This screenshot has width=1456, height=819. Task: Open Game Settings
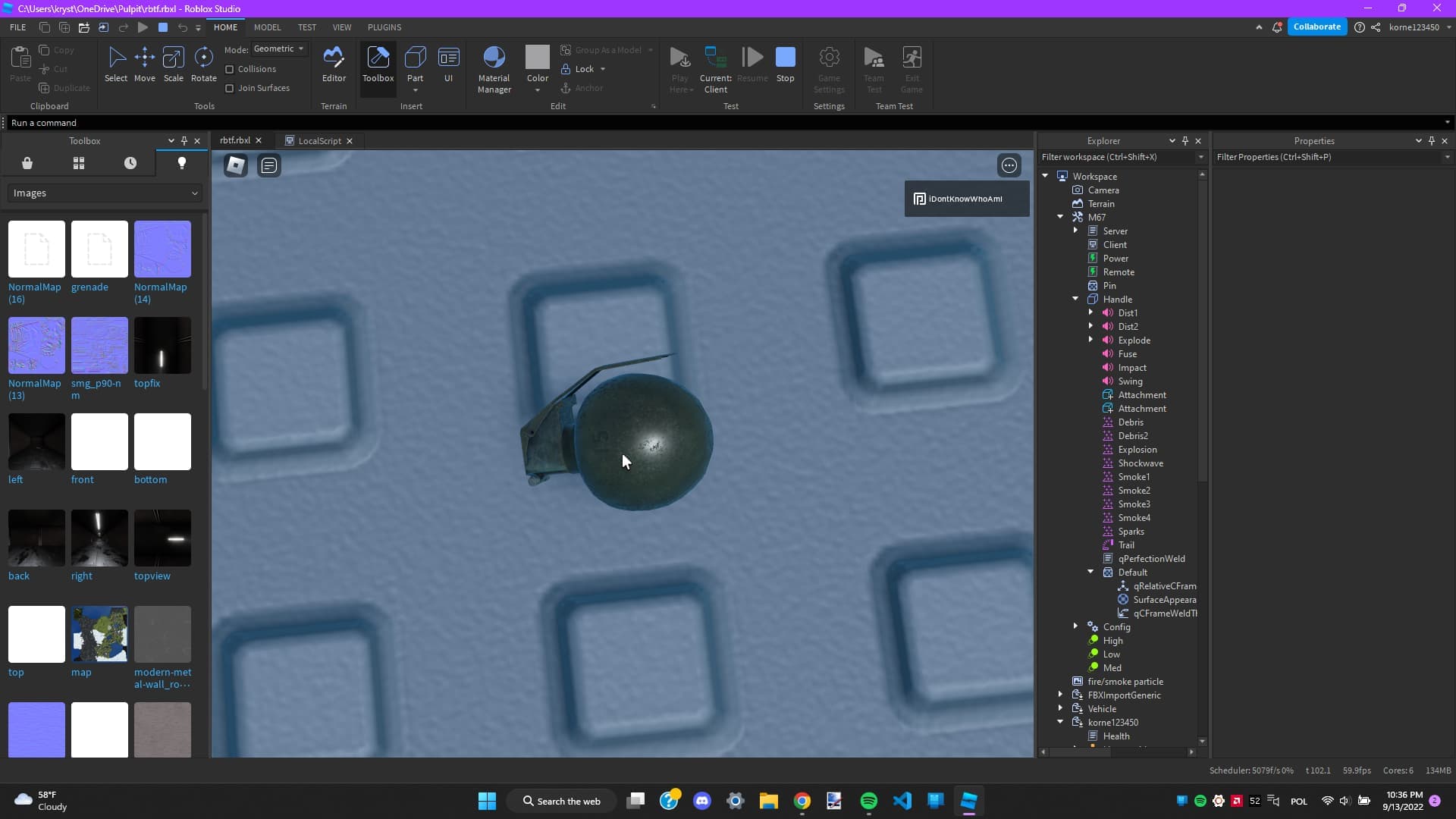828,68
